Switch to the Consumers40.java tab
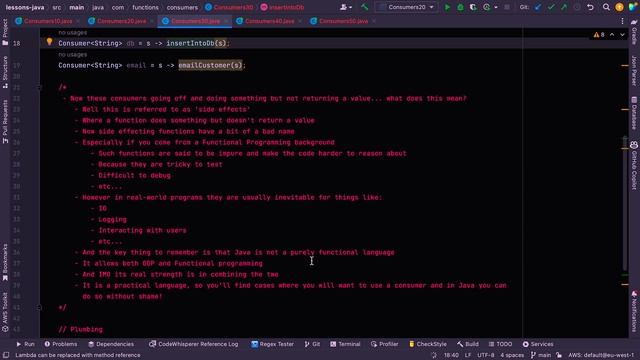Image resolution: width=640 pixels, height=360 pixels. tap(269, 21)
